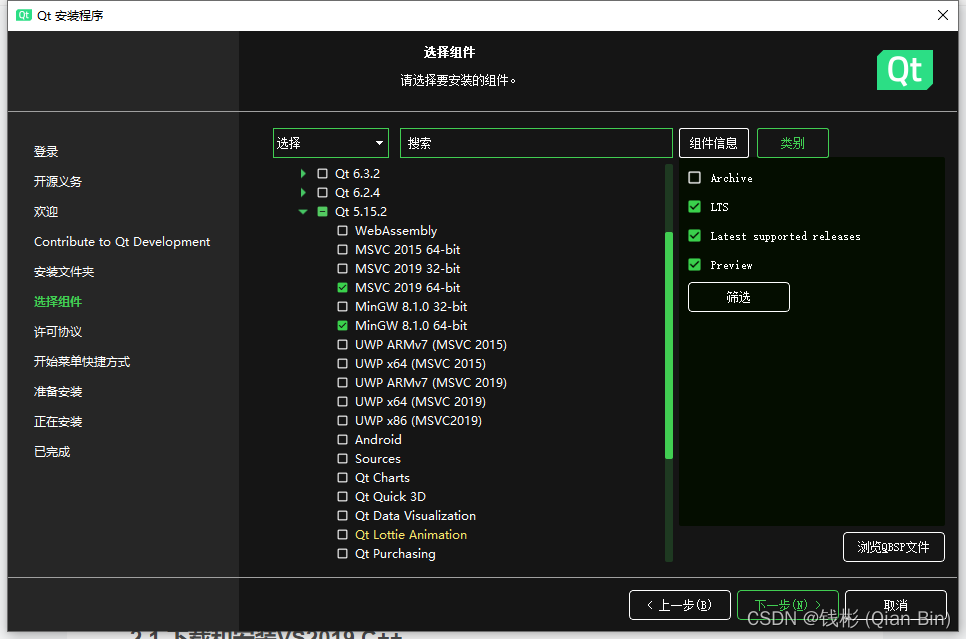966x639 pixels.
Task: Open the 选择 dropdown list
Action: 331,143
